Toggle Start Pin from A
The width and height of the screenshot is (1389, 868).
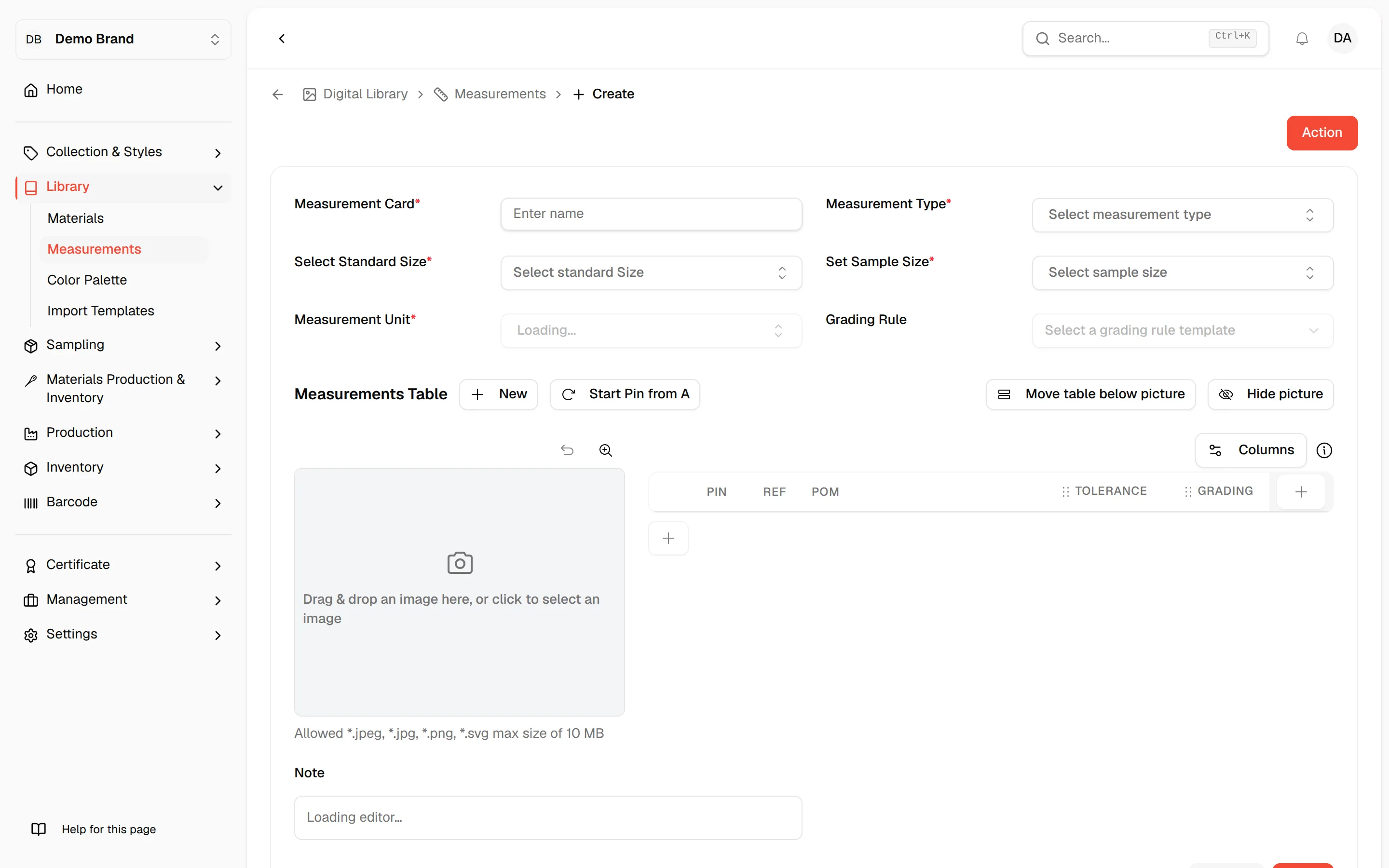pyautogui.click(x=625, y=394)
